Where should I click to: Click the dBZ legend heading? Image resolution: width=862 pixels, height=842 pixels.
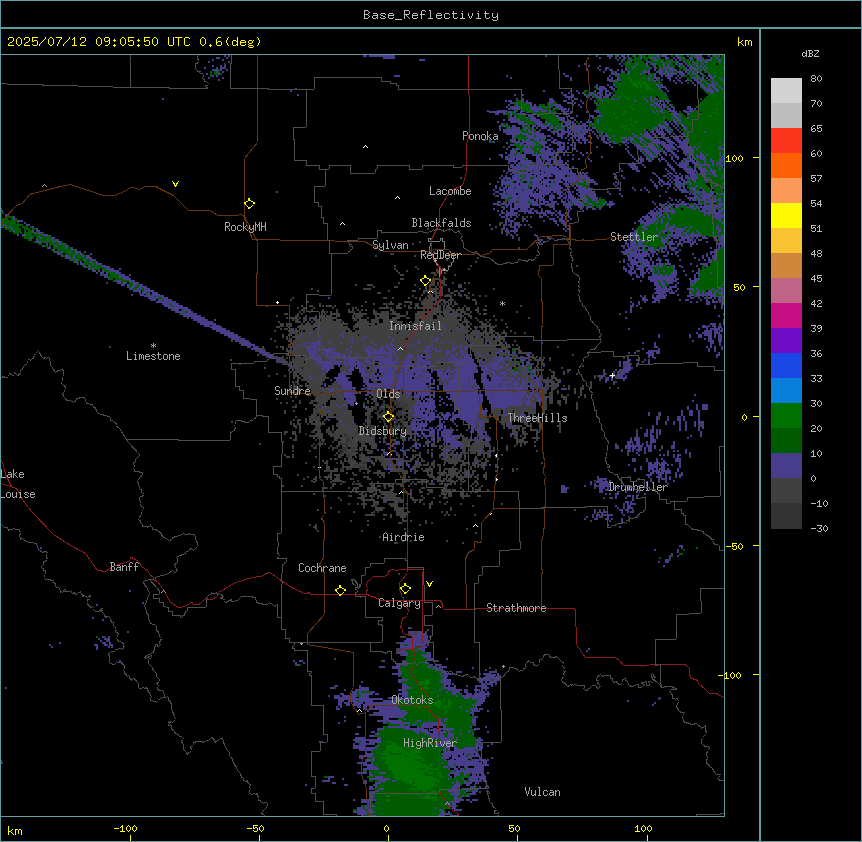[x=810, y=53]
